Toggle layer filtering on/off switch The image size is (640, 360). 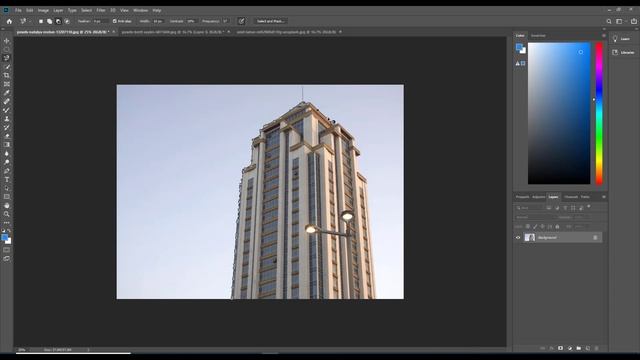(589, 207)
